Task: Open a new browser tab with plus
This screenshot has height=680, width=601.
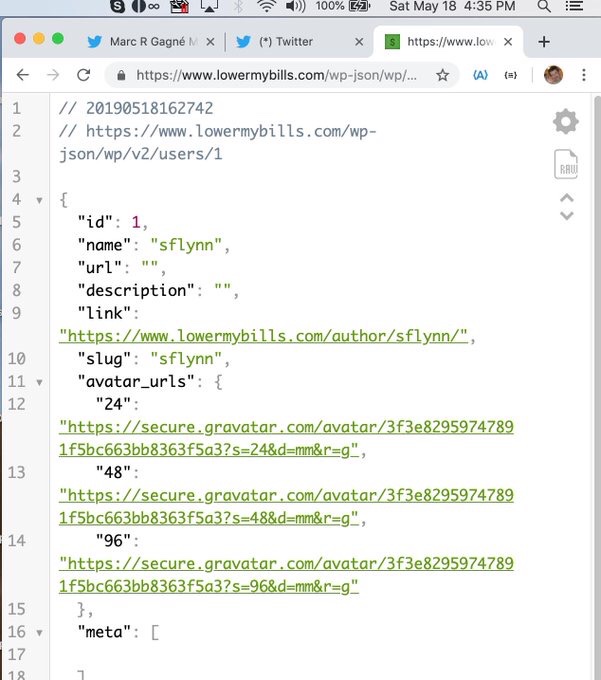Action: 544,42
